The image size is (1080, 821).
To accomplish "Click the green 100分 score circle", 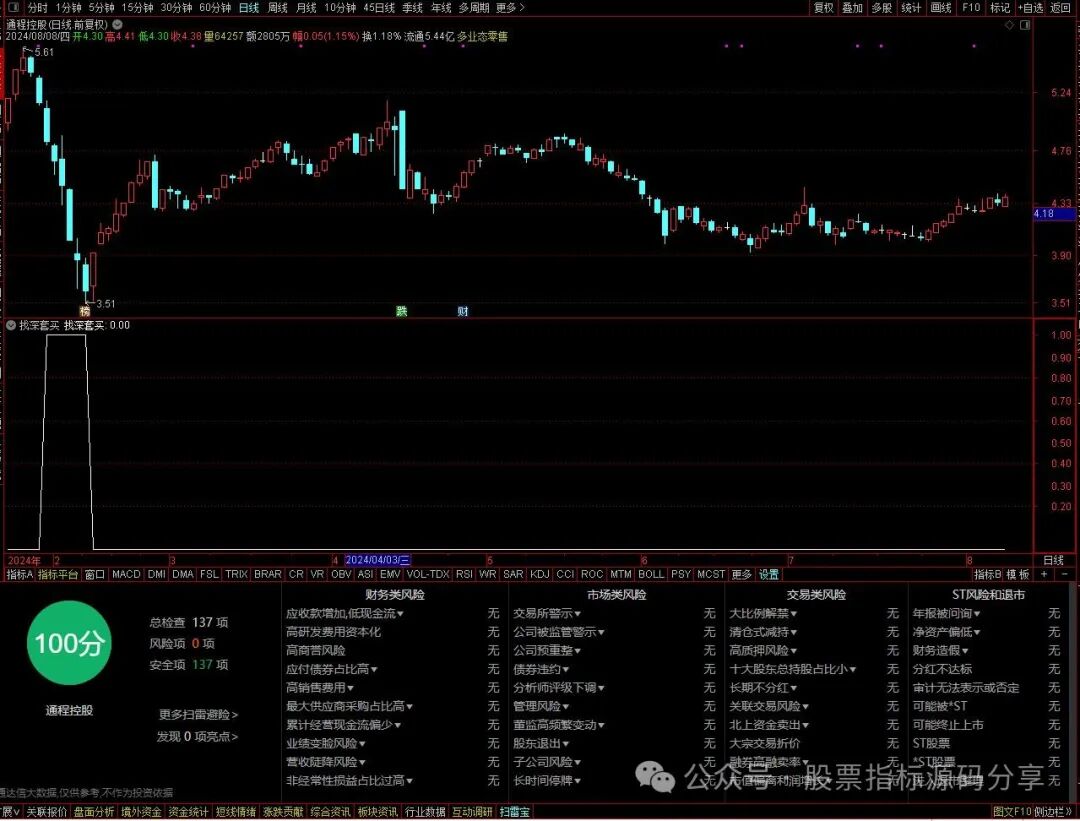I will (x=69, y=643).
